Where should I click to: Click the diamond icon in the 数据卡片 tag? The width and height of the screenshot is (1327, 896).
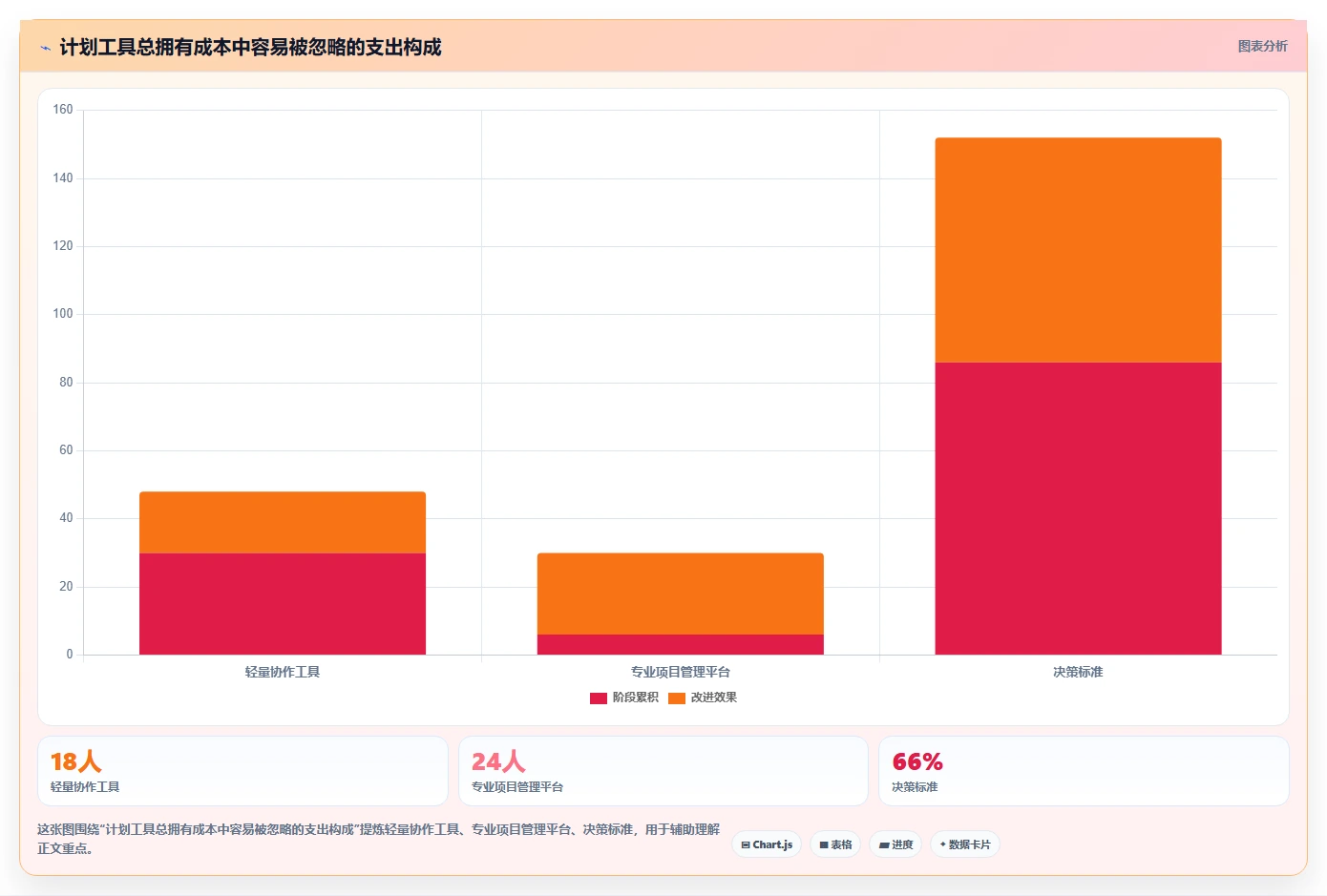(x=943, y=844)
